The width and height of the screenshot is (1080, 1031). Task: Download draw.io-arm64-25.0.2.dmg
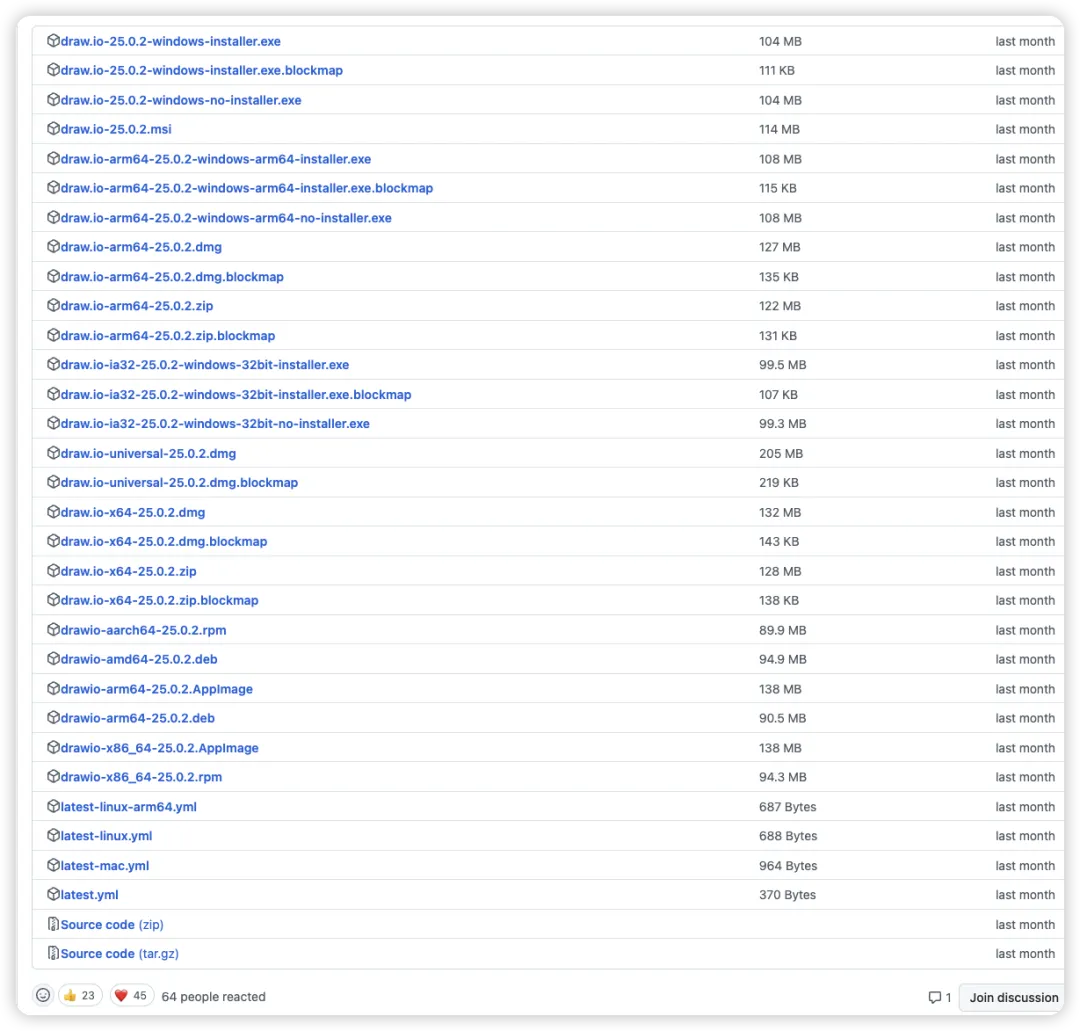coord(141,247)
